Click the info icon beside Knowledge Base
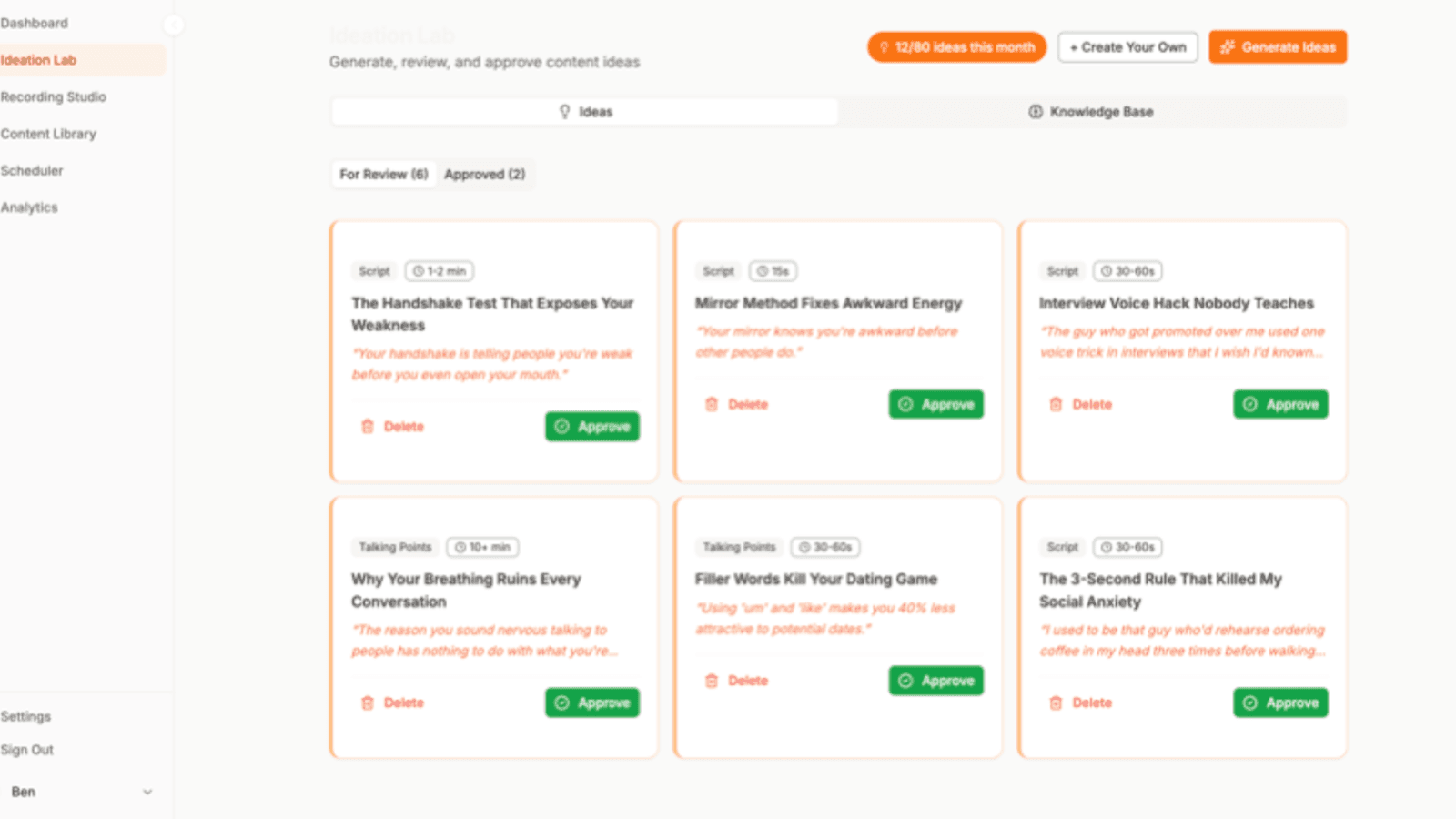1456x819 pixels. [1036, 111]
